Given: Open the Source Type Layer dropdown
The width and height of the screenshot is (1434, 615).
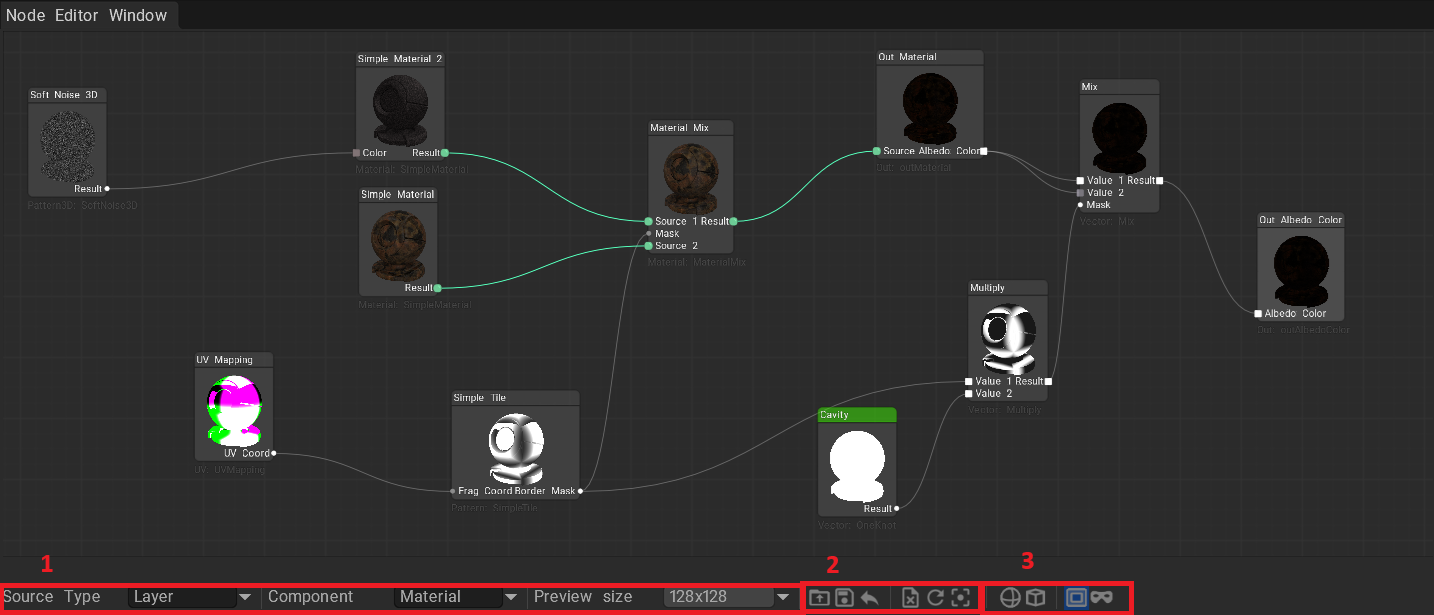Looking at the screenshot, I should pyautogui.click(x=192, y=597).
